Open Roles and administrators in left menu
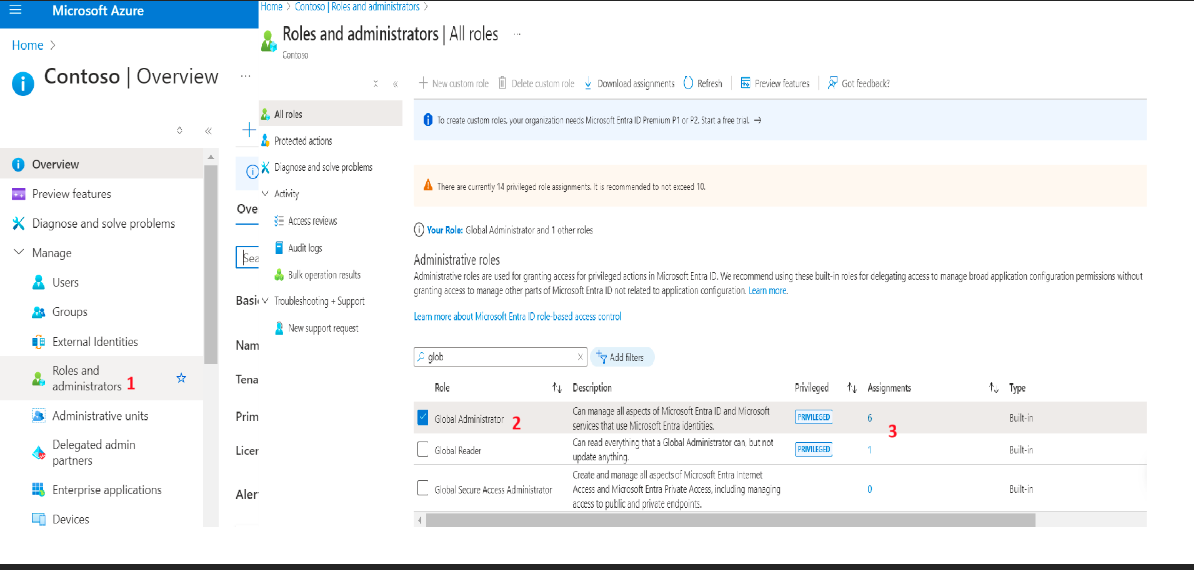 [x=87, y=378]
